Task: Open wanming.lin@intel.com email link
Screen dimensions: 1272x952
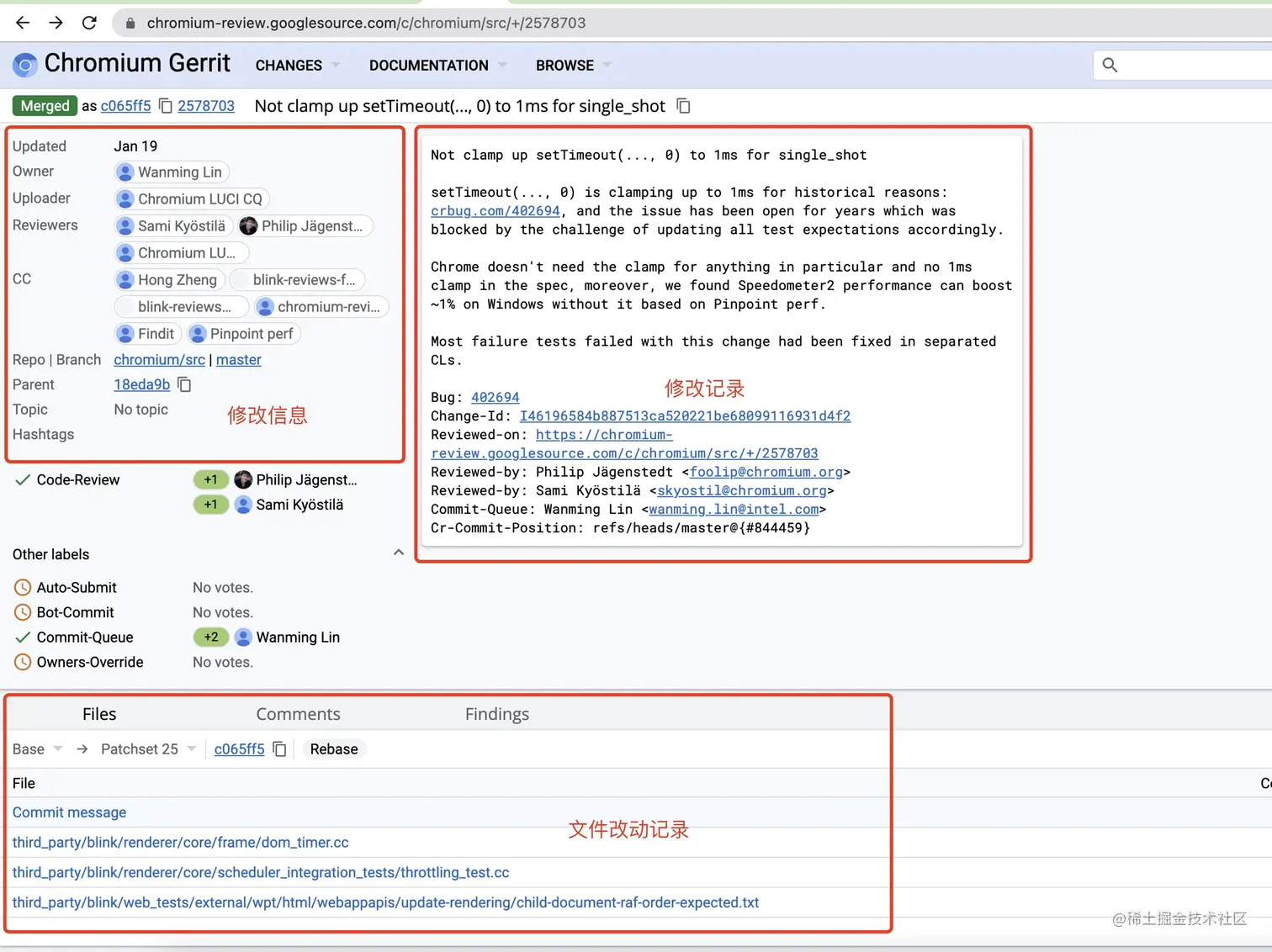Action: coord(734,510)
